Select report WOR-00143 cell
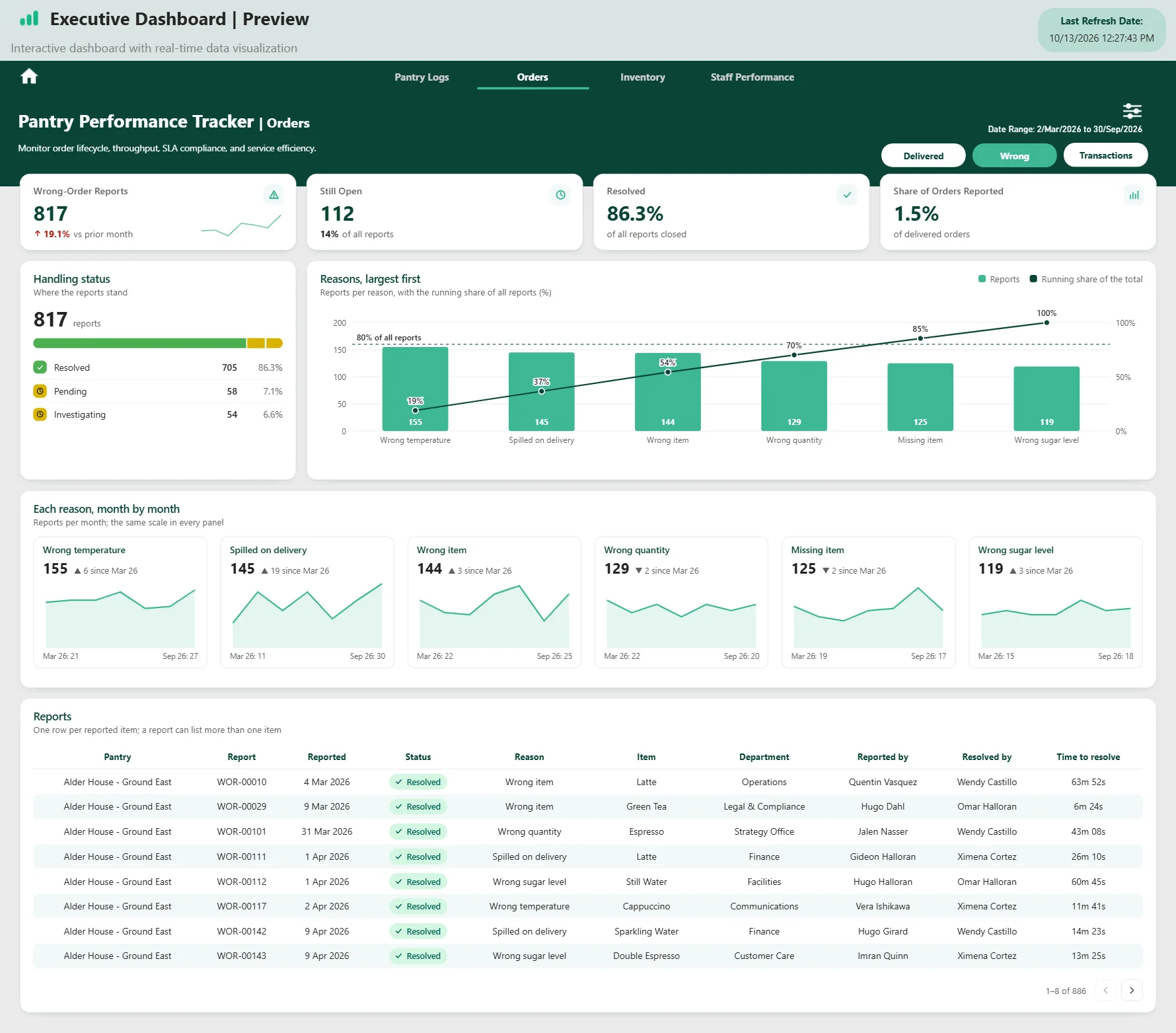Image resolution: width=1176 pixels, height=1033 pixels. click(x=242, y=956)
